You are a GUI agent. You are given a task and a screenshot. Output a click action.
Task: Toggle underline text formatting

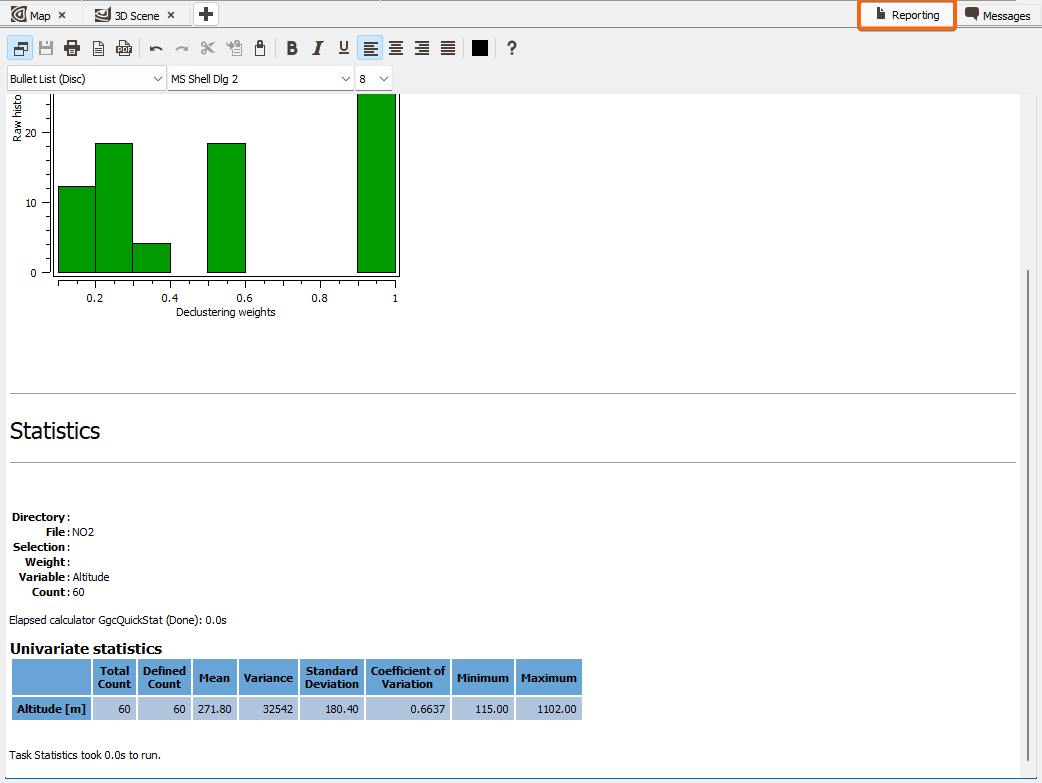coord(344,48)
